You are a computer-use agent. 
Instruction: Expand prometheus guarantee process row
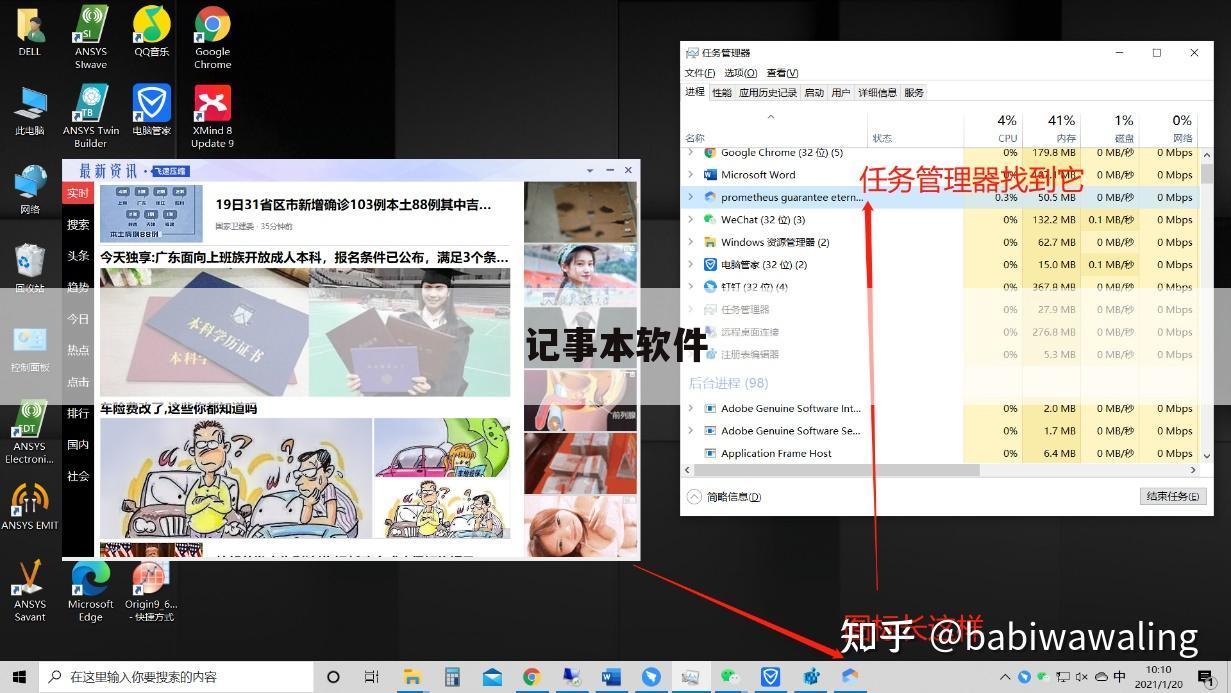pyautogui.click(x=690, y=197)
